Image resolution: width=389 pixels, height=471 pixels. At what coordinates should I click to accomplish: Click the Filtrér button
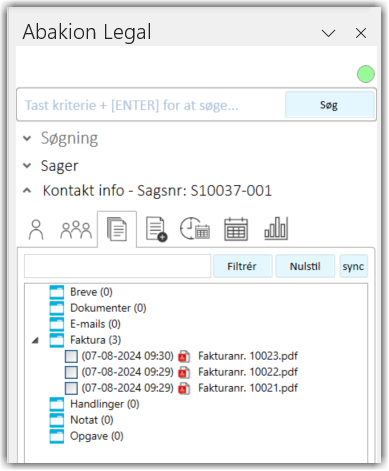pyautogui.click(x=242, y=266)
